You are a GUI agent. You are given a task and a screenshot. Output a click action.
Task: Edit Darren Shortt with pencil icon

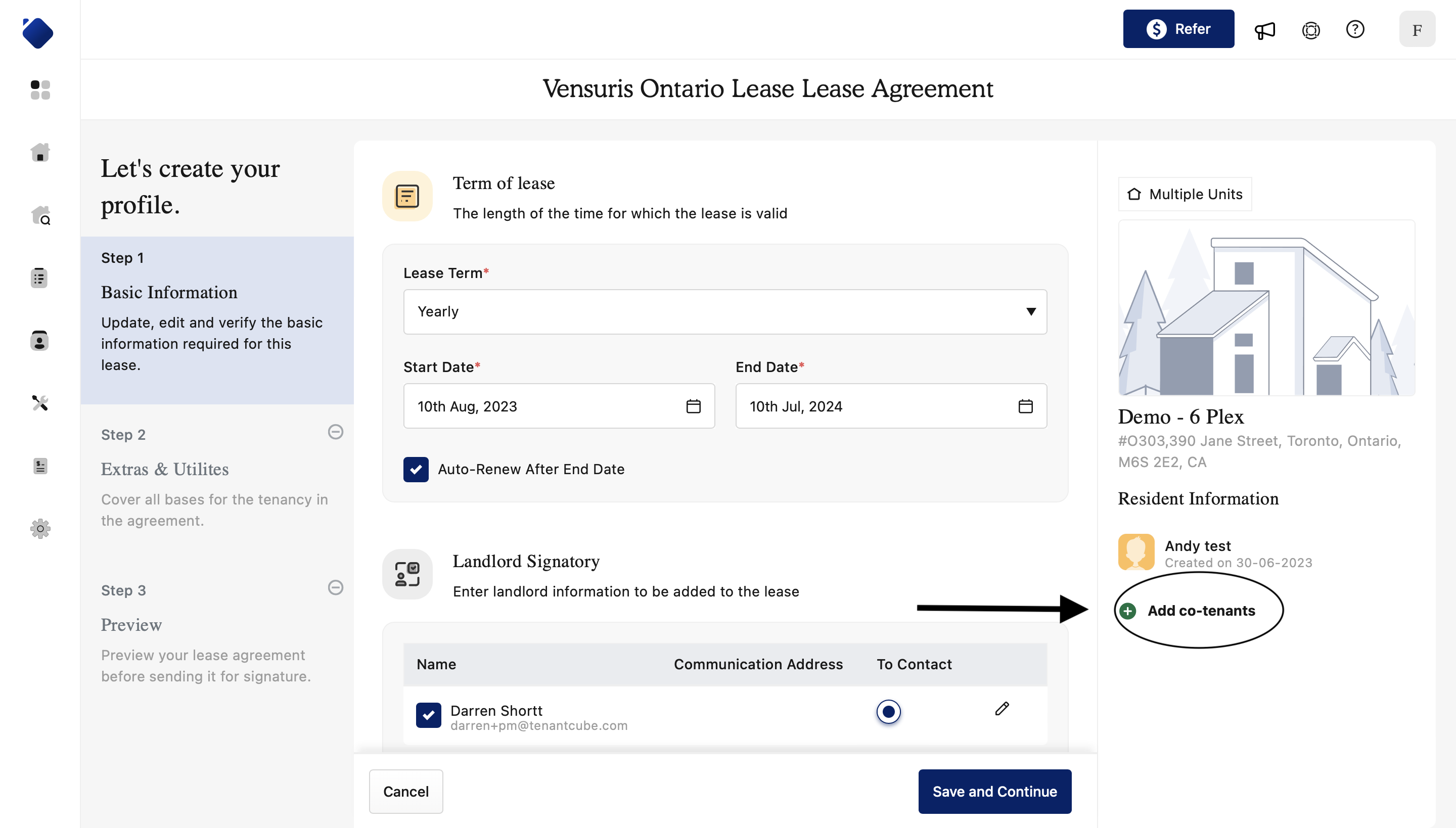[1002, 709]
